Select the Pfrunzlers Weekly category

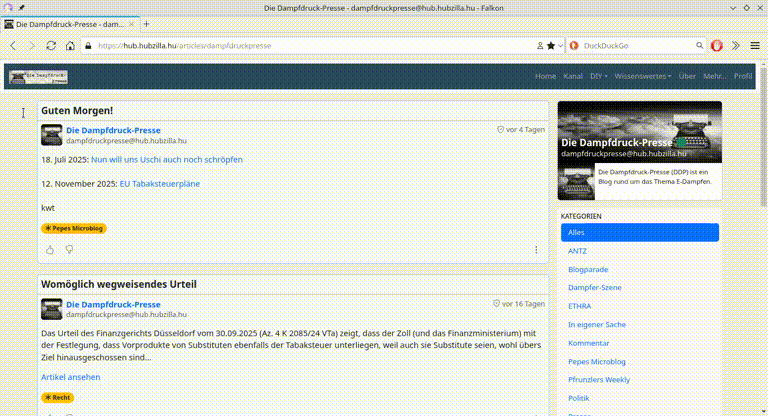[599, 380]
